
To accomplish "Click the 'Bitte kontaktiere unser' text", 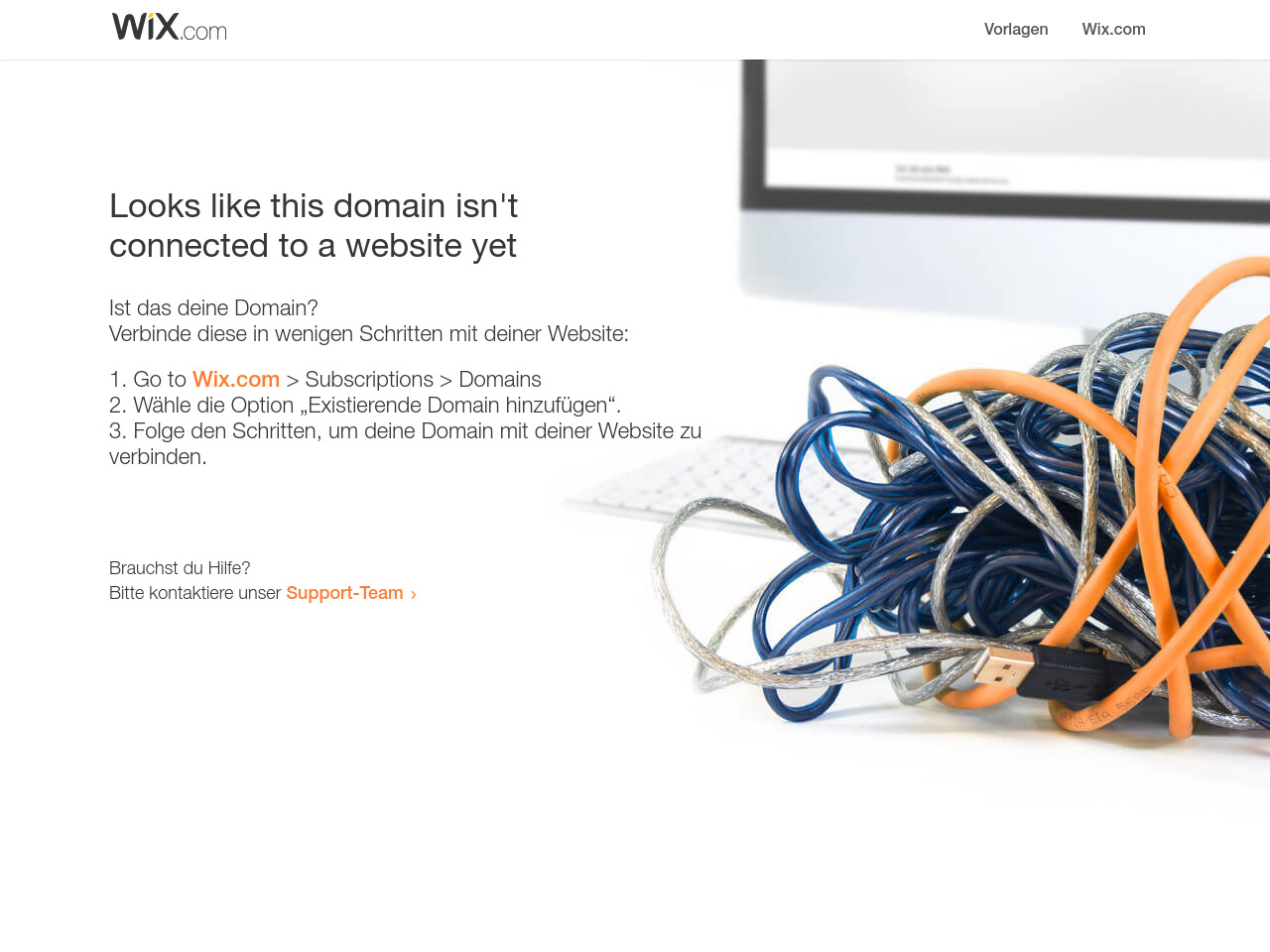I will point(195,593).
